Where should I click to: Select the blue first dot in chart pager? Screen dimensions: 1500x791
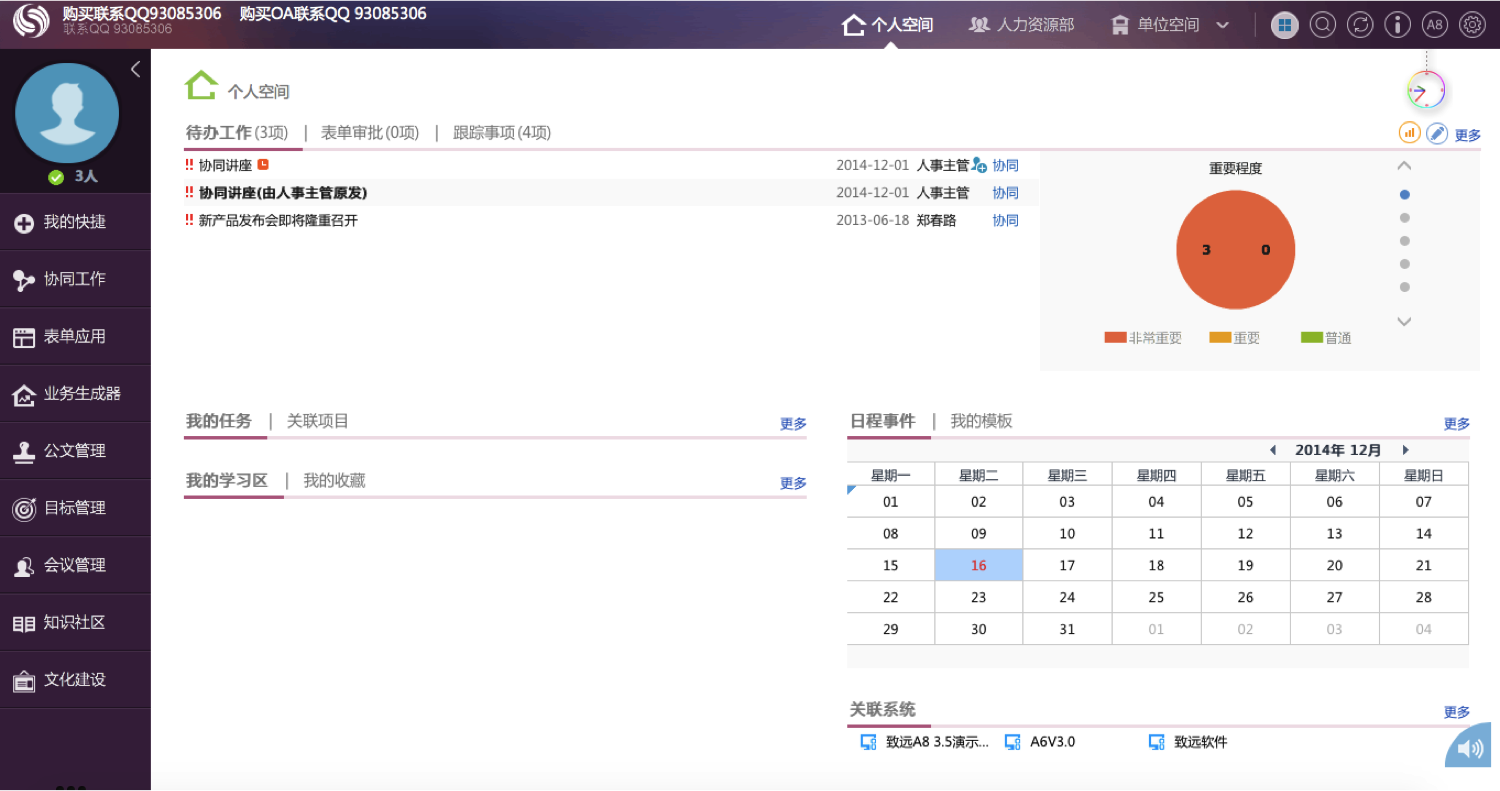tap(1405, 195)
